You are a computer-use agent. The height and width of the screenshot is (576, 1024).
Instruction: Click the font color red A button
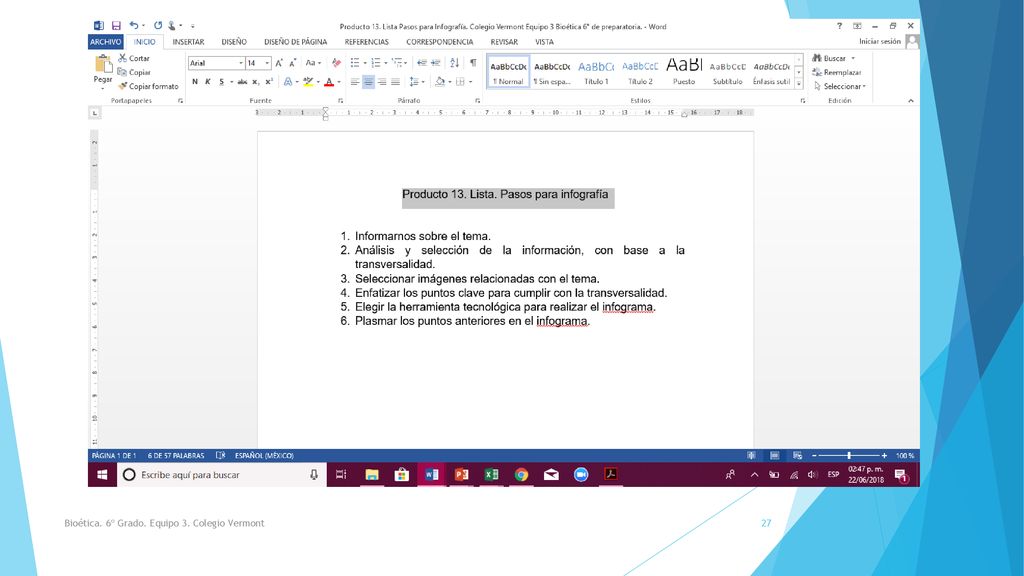329,82
